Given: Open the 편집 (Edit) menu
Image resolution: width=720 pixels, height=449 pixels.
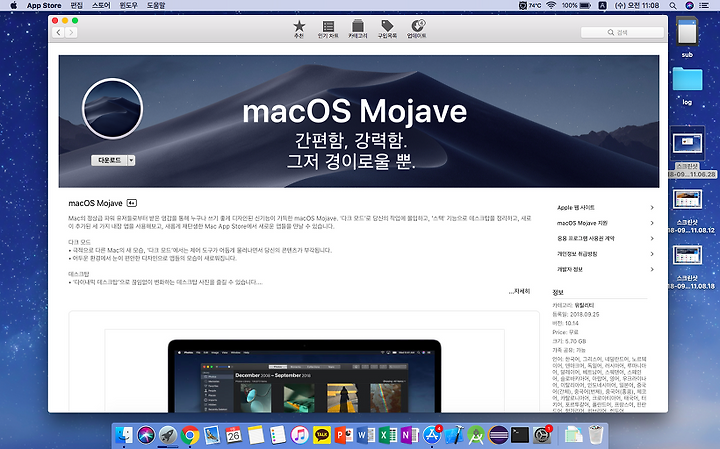Looking at the screenshot, I should [x=76, y=6].
